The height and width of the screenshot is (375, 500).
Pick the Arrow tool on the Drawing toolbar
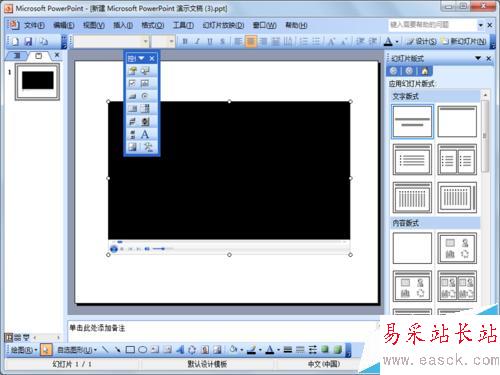[x=117, y=350]
